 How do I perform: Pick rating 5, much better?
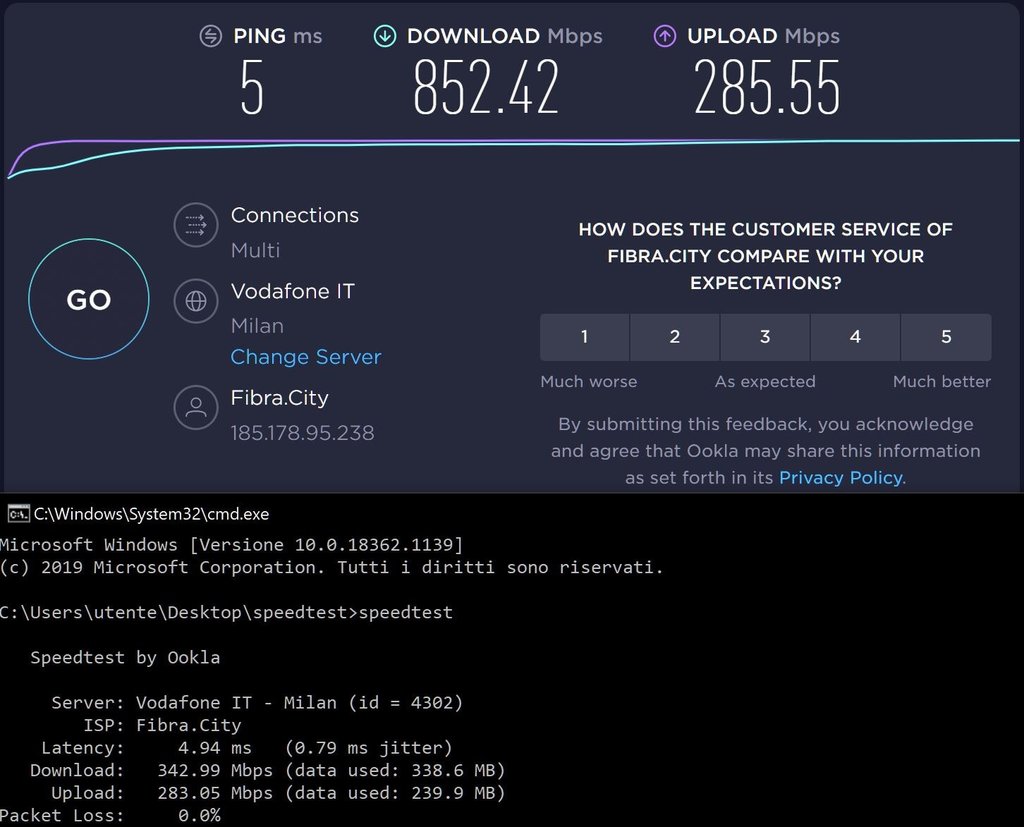point(946,337)
